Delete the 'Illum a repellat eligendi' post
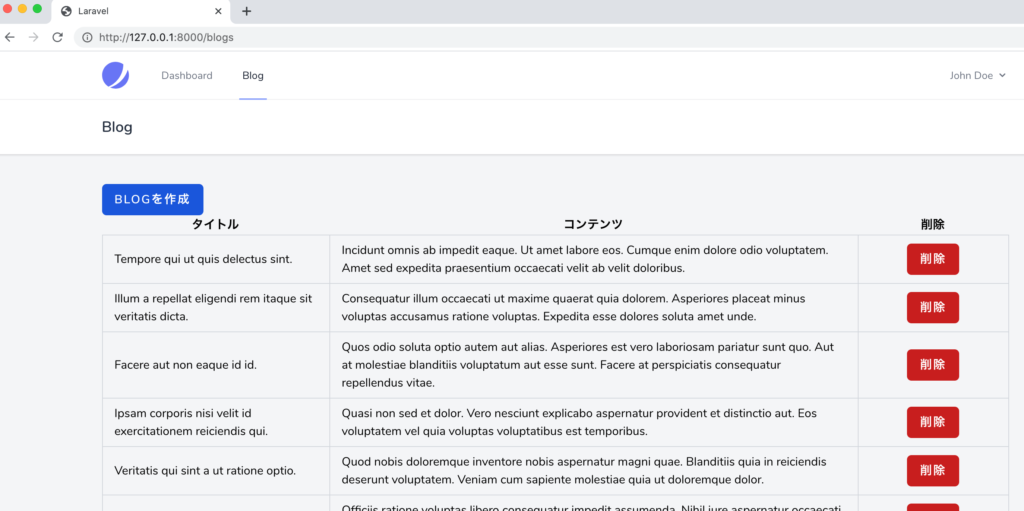 (x=933, y=308)
